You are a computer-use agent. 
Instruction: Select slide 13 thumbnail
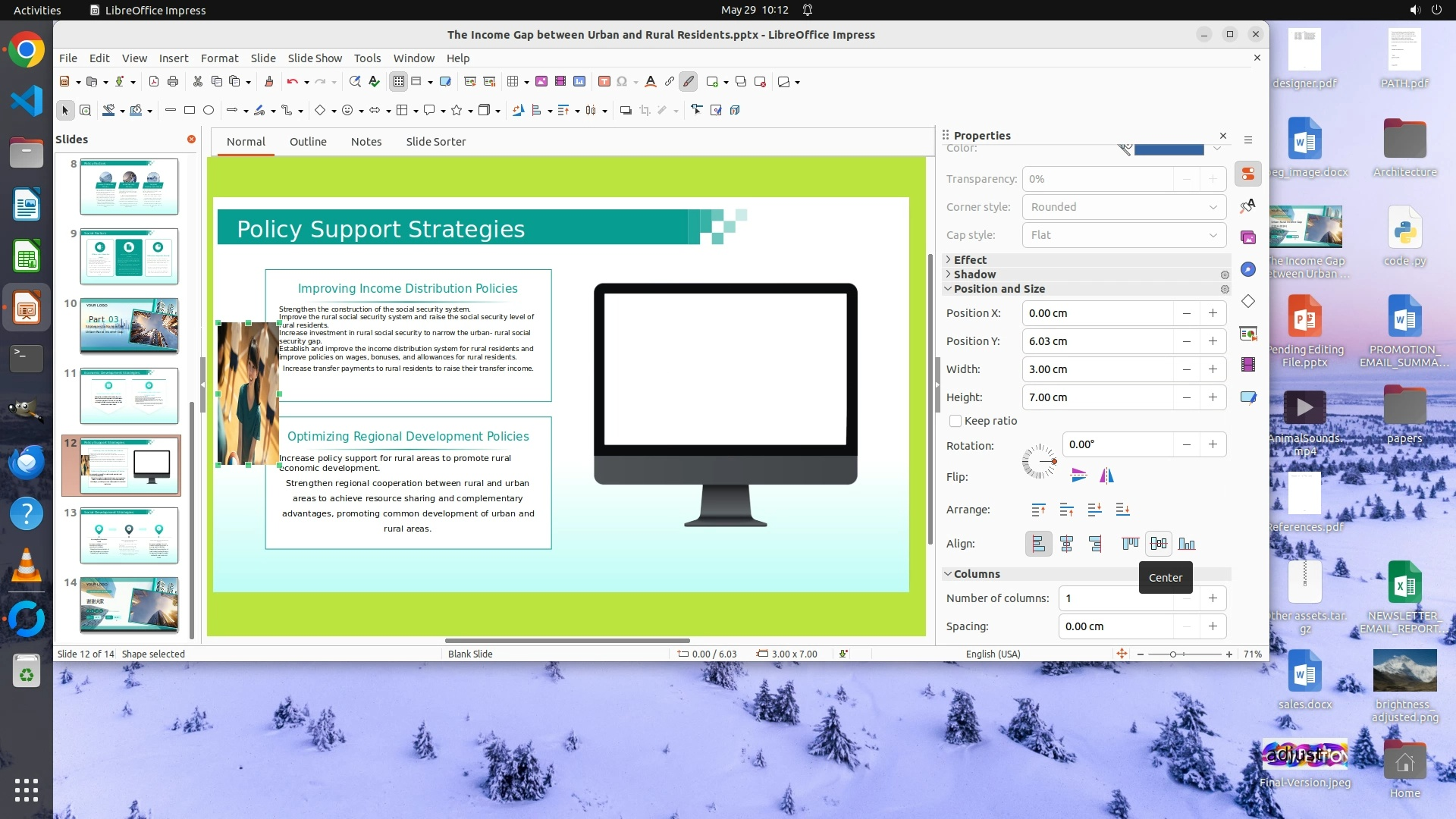(129, 535)
